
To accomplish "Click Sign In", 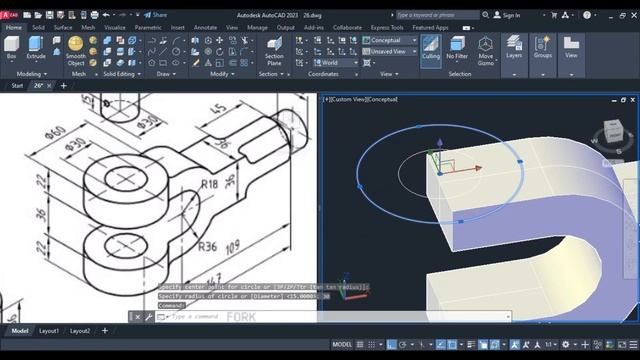I will [507, 15].
